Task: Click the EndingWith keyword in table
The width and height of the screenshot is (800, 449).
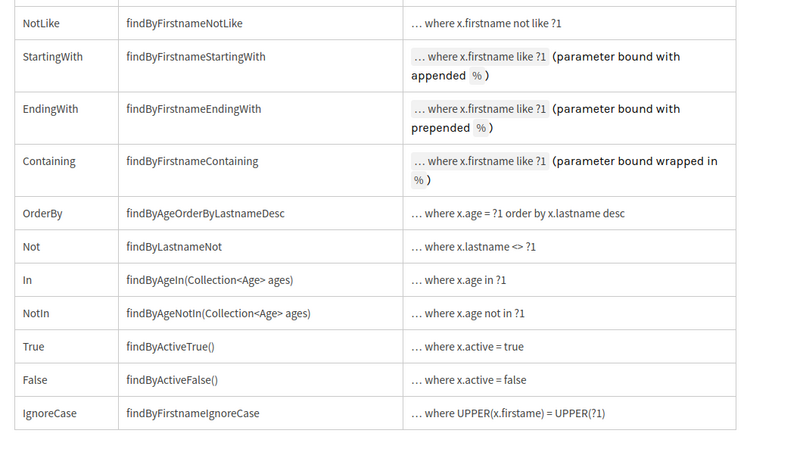Action: (x=50, y=109)
